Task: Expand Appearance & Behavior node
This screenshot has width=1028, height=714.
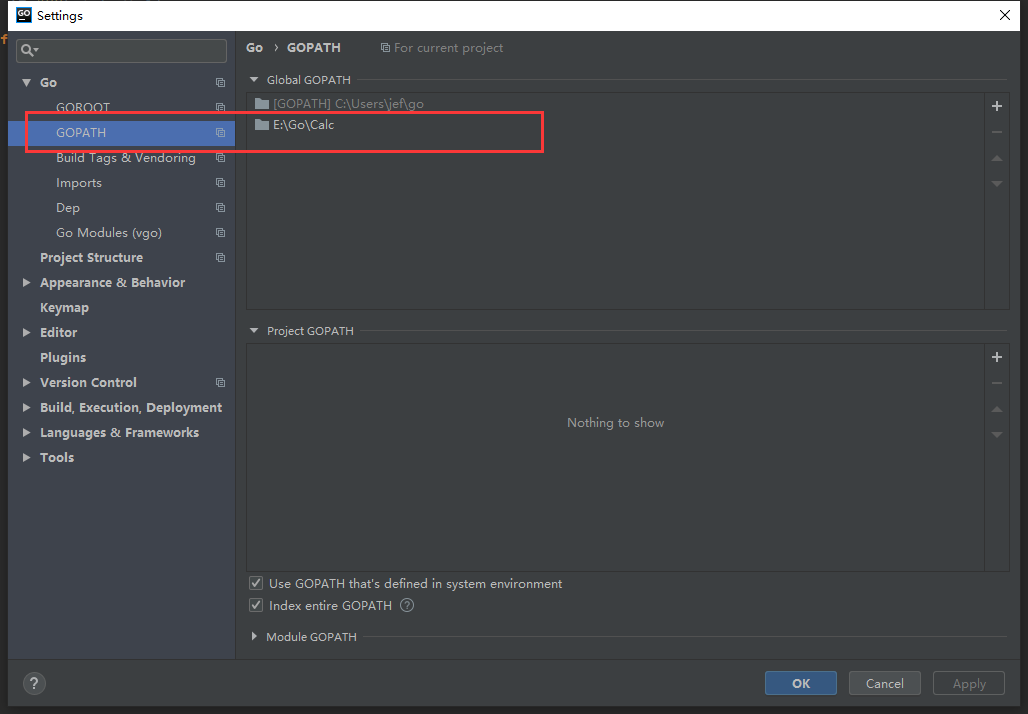Action: pyautogui.click(x=26, y=283)
